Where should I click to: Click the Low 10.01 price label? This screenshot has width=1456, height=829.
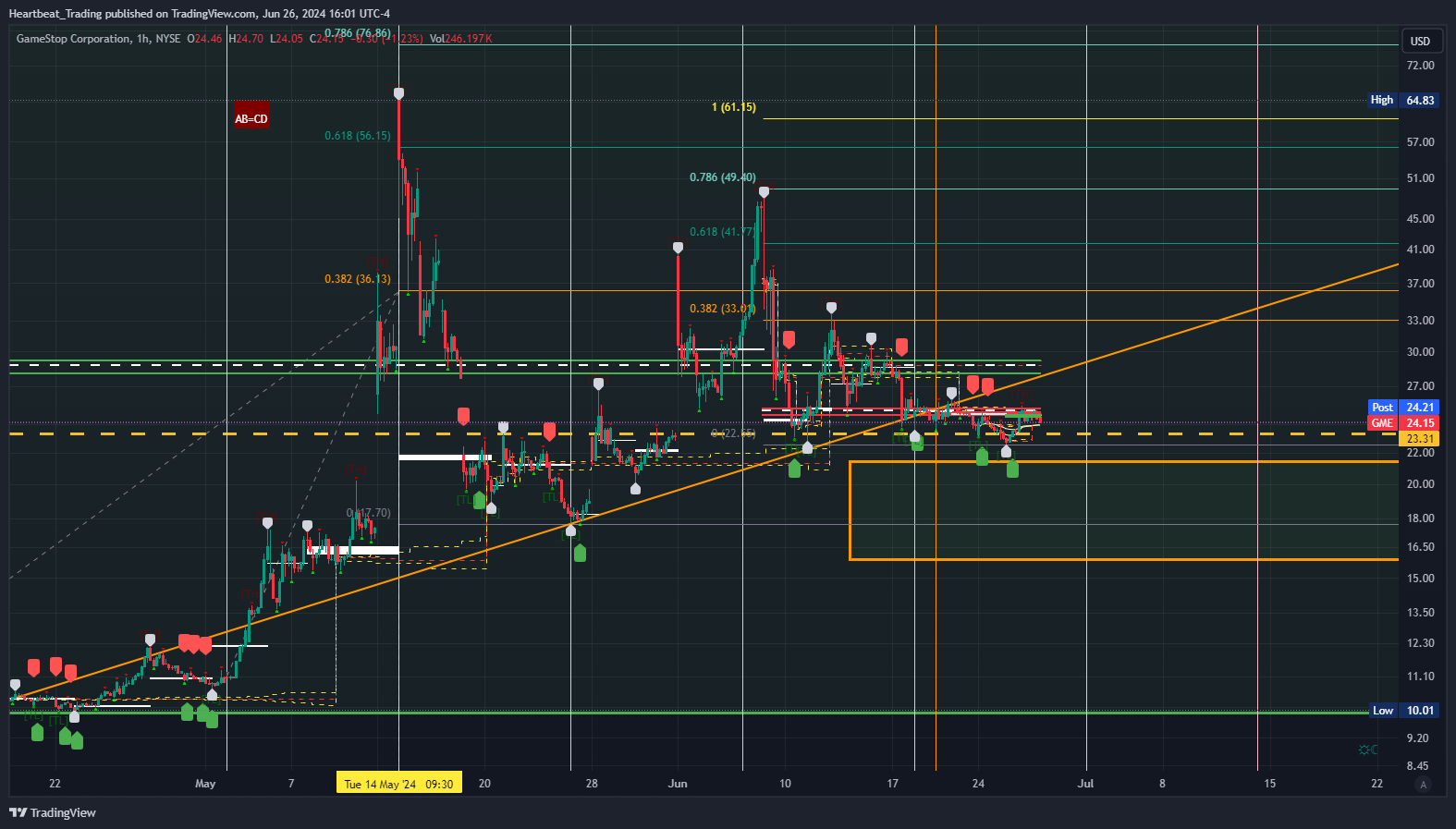click(1403, 711)
